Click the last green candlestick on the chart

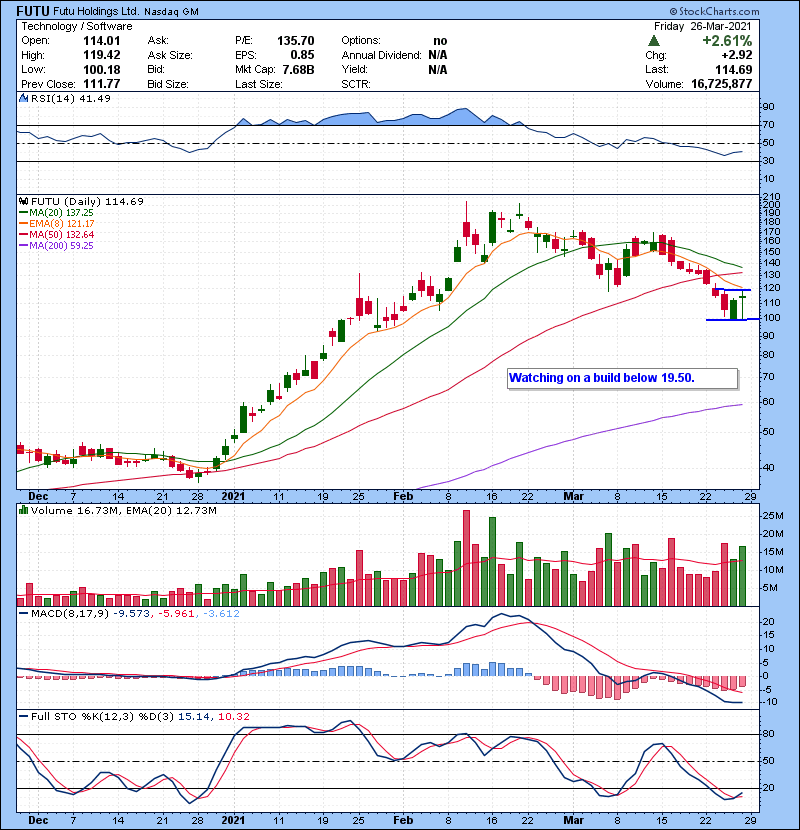click(x=743, y=305)
